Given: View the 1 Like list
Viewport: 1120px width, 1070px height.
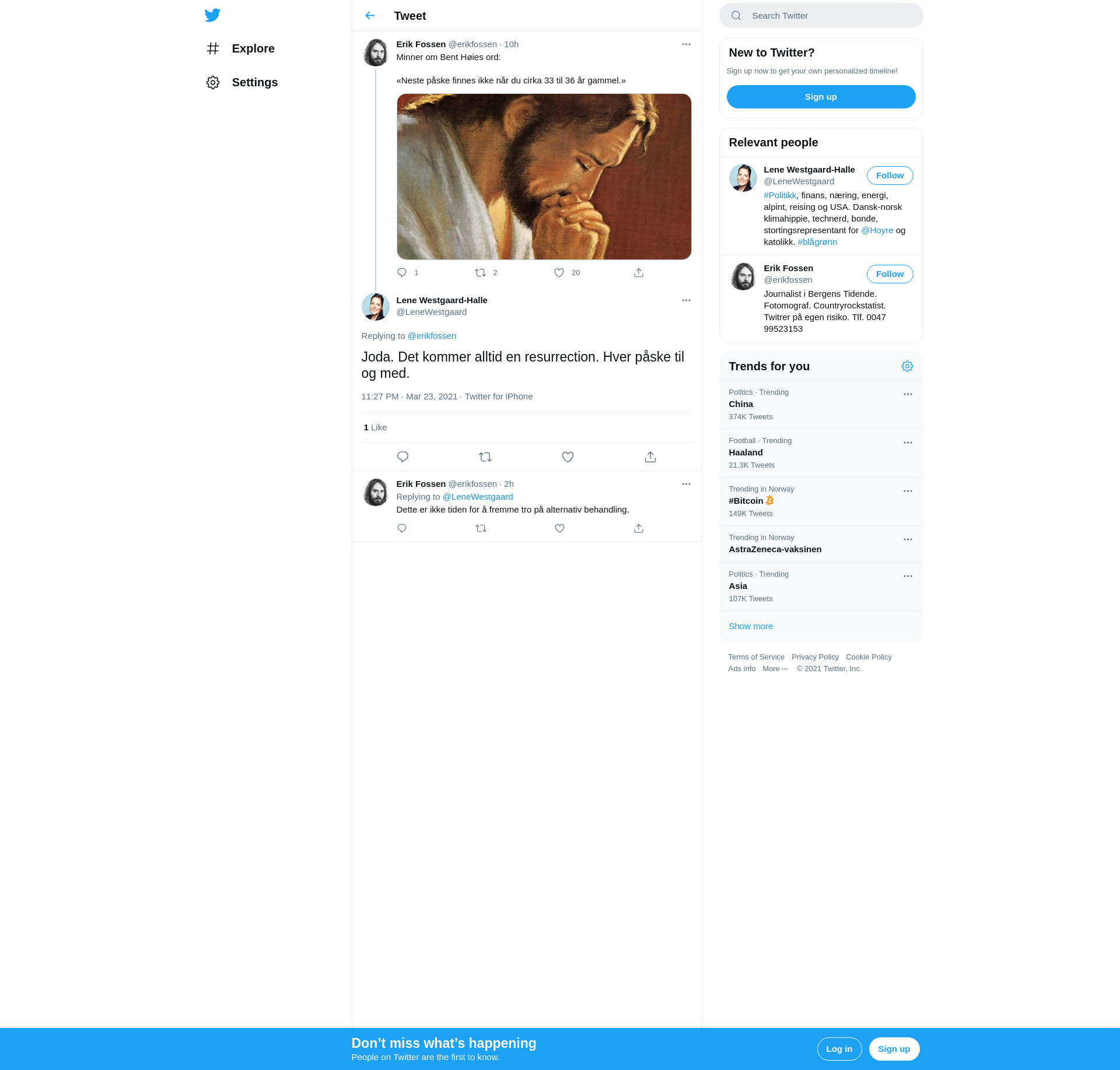Looking at the screenshot, I should point(375,427).
